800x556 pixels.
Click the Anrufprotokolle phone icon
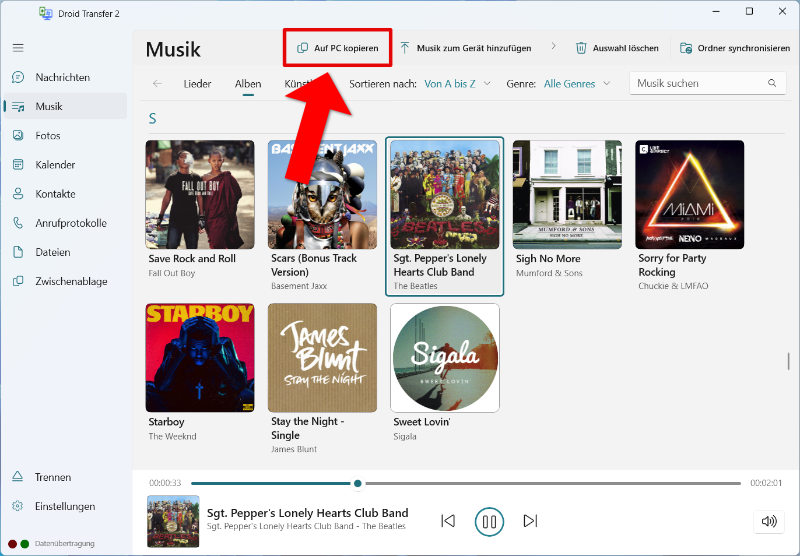(x=18, y=223)
